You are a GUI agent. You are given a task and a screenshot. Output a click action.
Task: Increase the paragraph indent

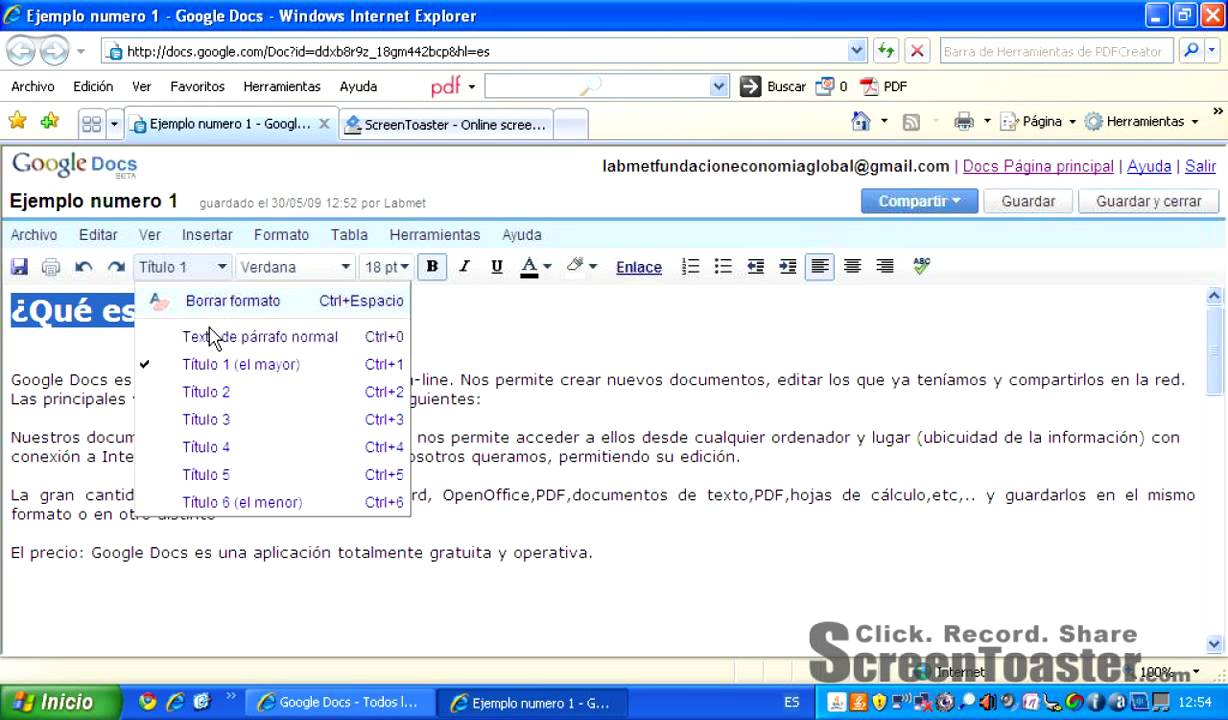788,266
